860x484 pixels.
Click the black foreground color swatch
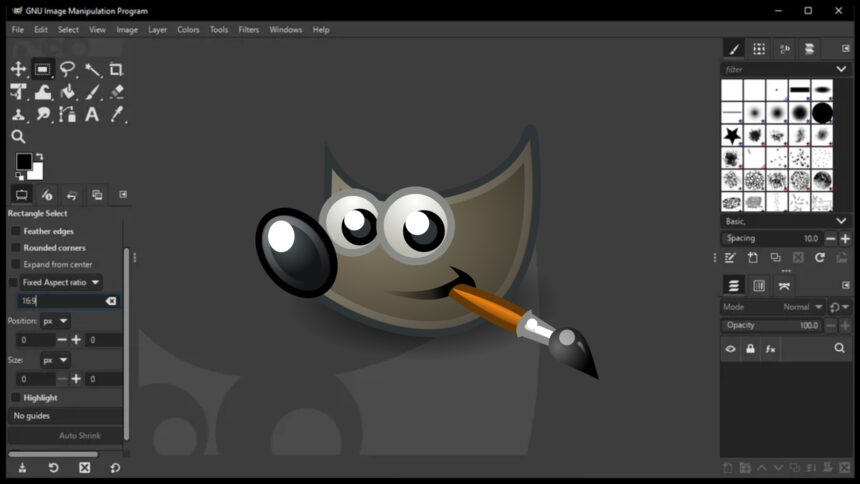[23, 162]
